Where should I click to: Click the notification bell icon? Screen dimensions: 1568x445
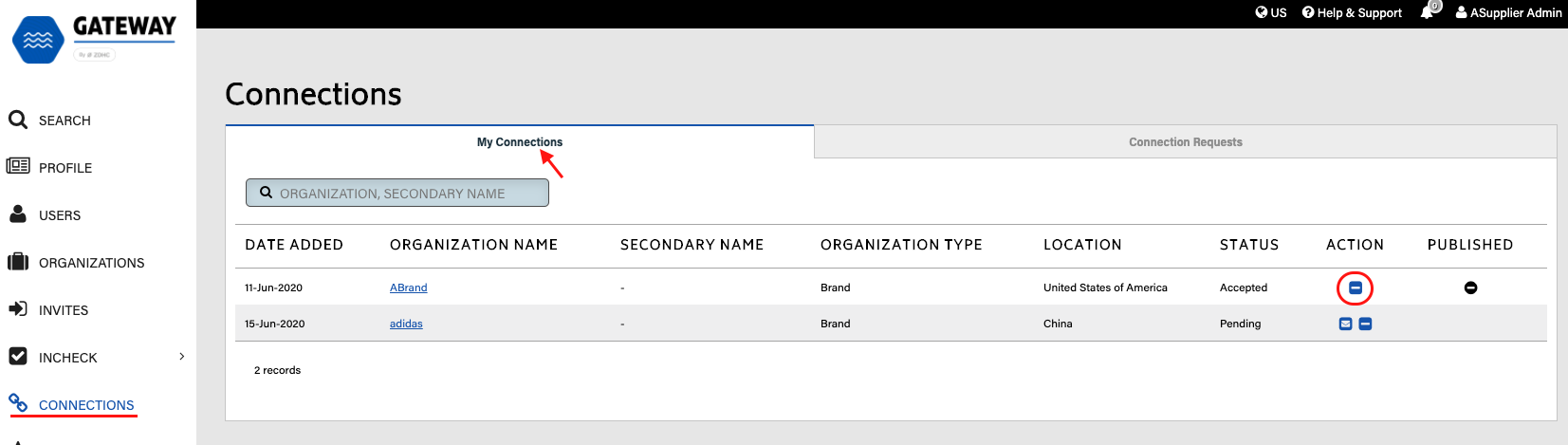coord(1427,12)
